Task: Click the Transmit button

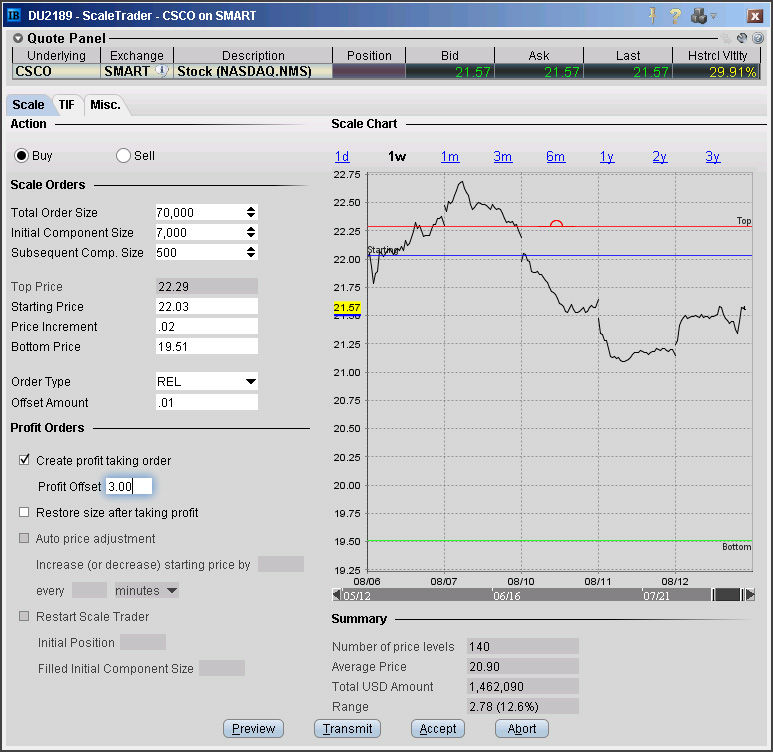Action: click(348, 728)
